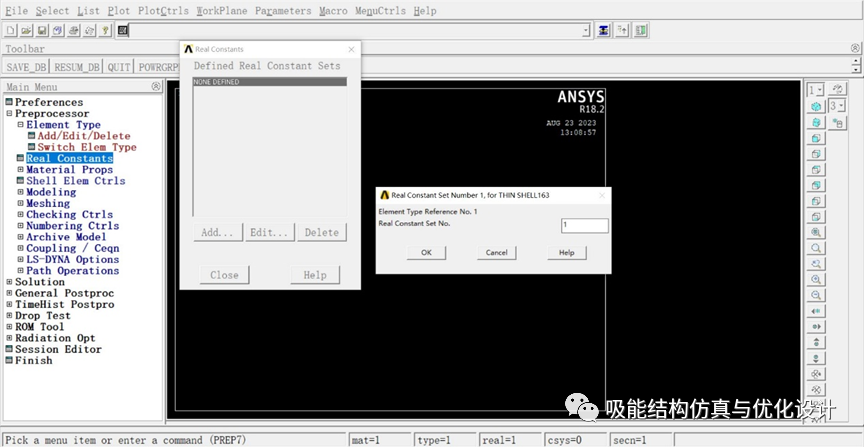This screenshot has width=864, height=447.
Task: Click the QUIT toolbar button
Action: coord(119,67)
